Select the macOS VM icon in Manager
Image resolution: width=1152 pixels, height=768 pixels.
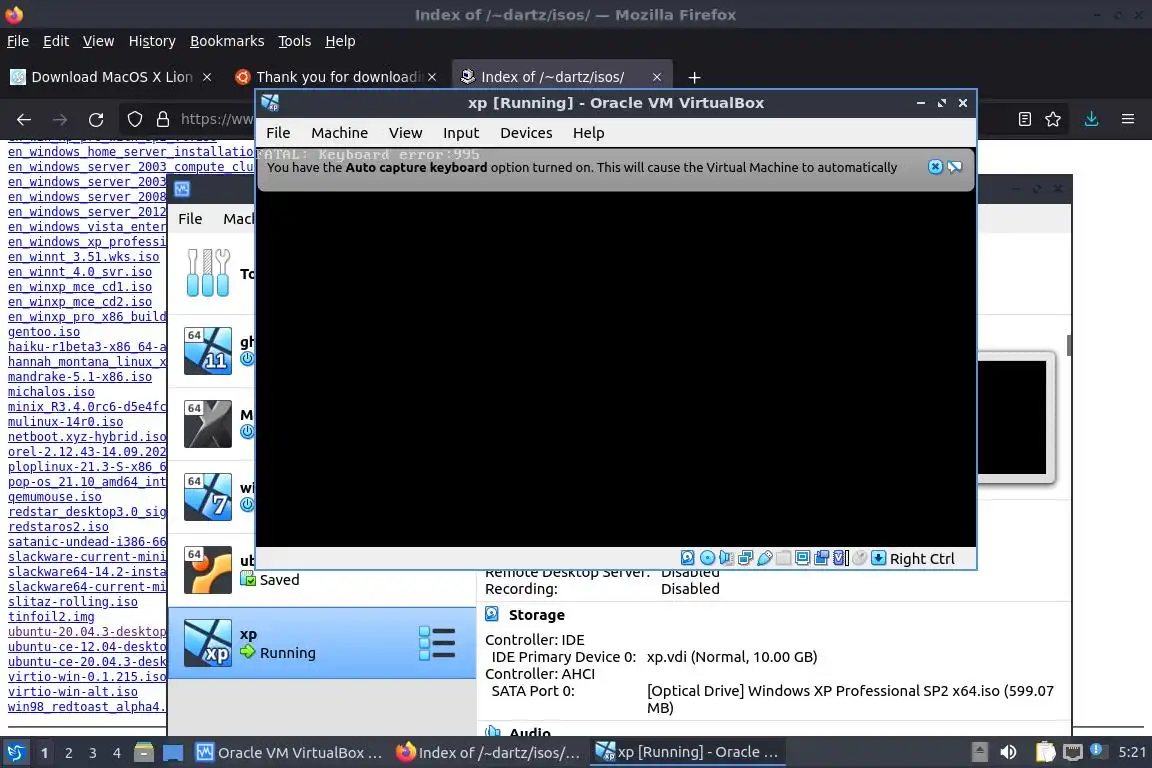(x=208, y=424)
